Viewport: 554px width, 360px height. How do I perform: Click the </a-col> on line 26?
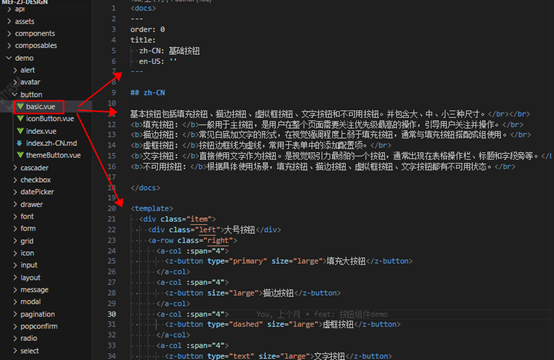tap(173, 272)
